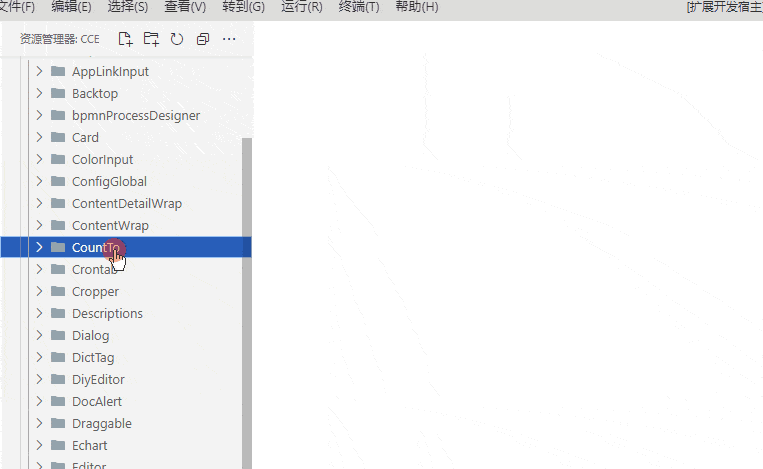The image size is (763, 469).
Task: Expand the Descriptions folder chevron
Action: [39, 313]
